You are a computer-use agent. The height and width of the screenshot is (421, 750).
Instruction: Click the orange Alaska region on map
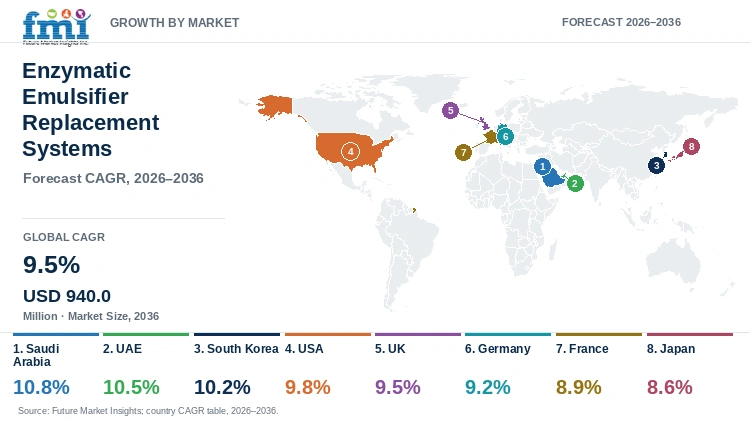[x=275, y=106]
